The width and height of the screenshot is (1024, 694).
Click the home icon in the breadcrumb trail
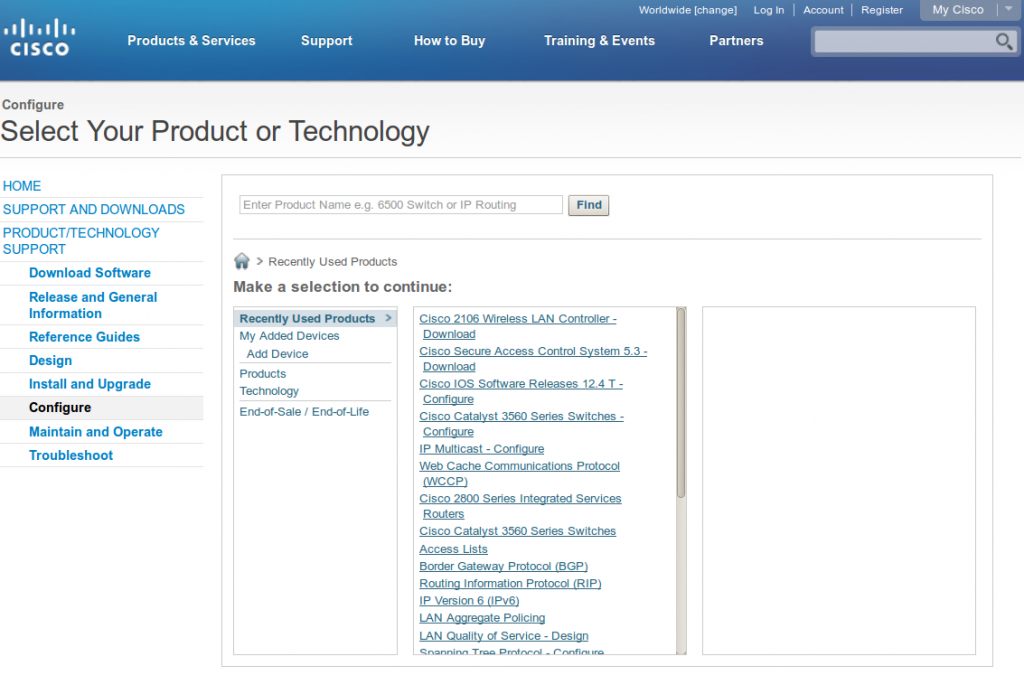coord(242,261)
